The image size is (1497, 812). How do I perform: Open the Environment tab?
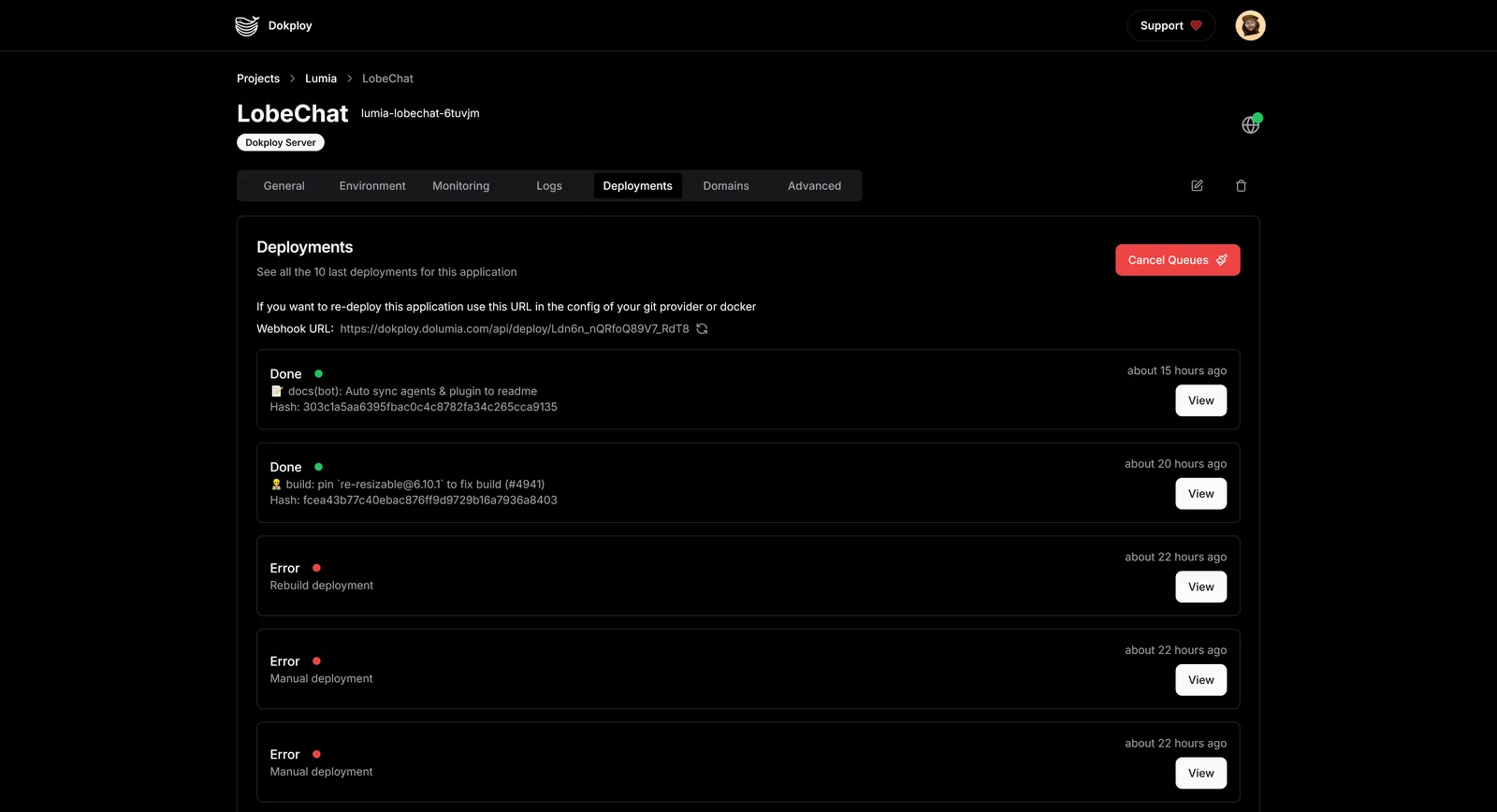(x=372, y=186)
